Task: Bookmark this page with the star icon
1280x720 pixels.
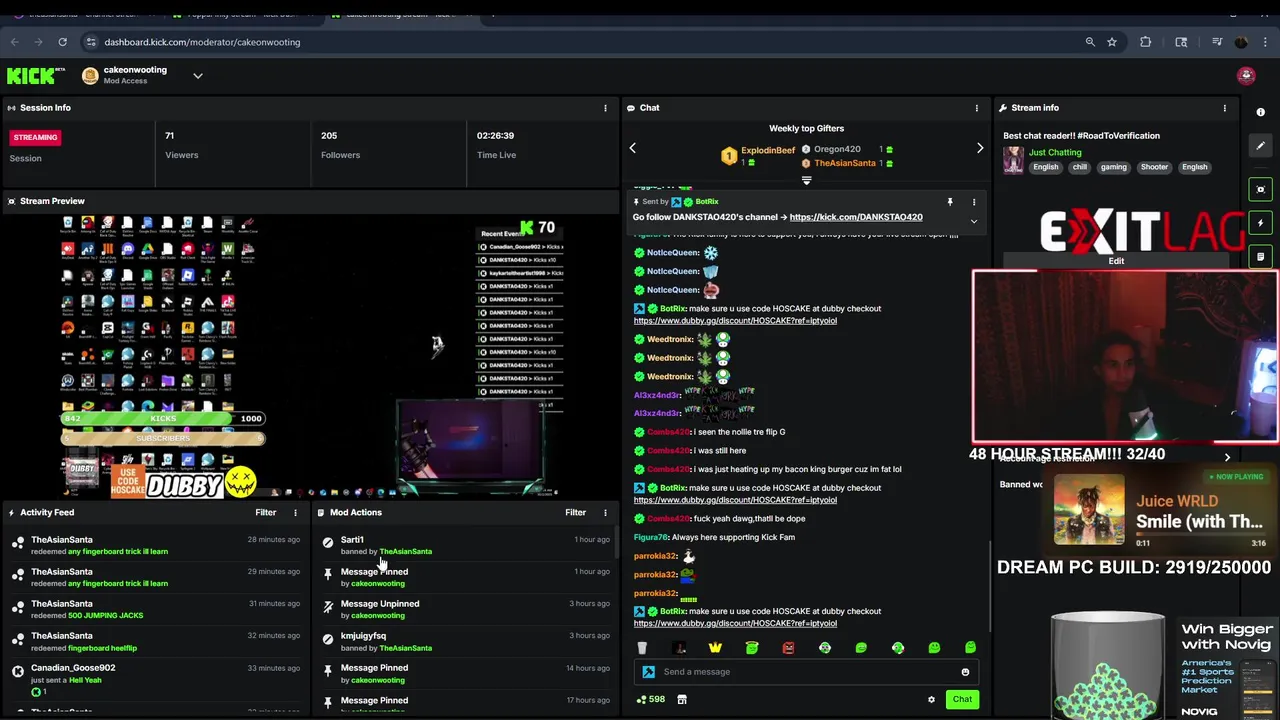Action: pos(1111,42)
